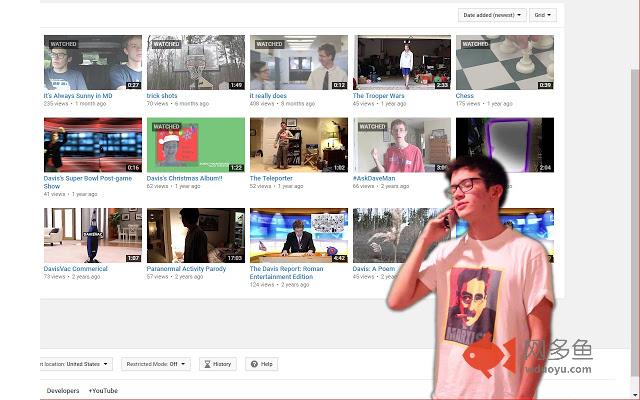Click the "124 views · 2 years ago" text
640x400 pixels.
point(280,284)
